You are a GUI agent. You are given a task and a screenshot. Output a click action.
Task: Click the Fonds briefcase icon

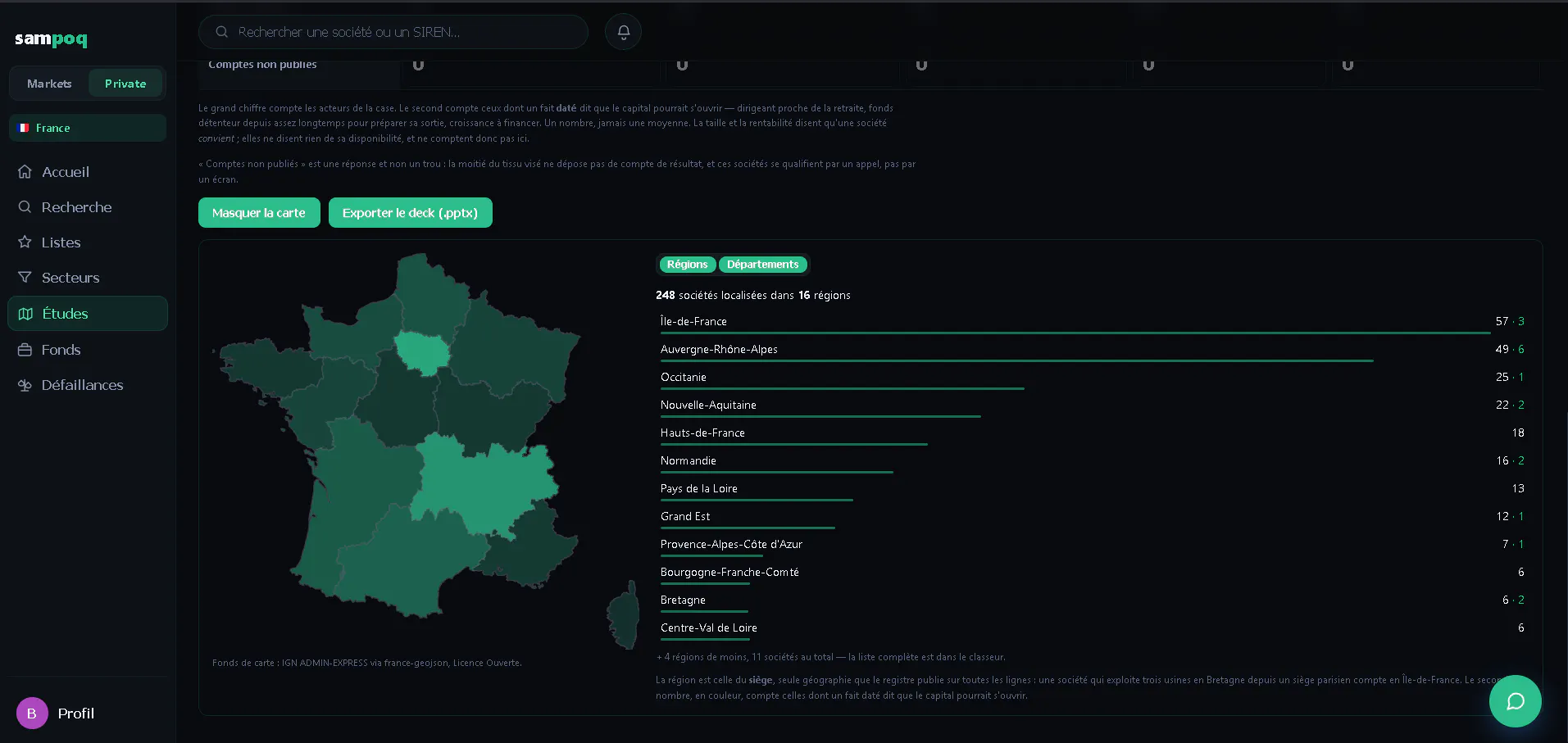[25, 350]
